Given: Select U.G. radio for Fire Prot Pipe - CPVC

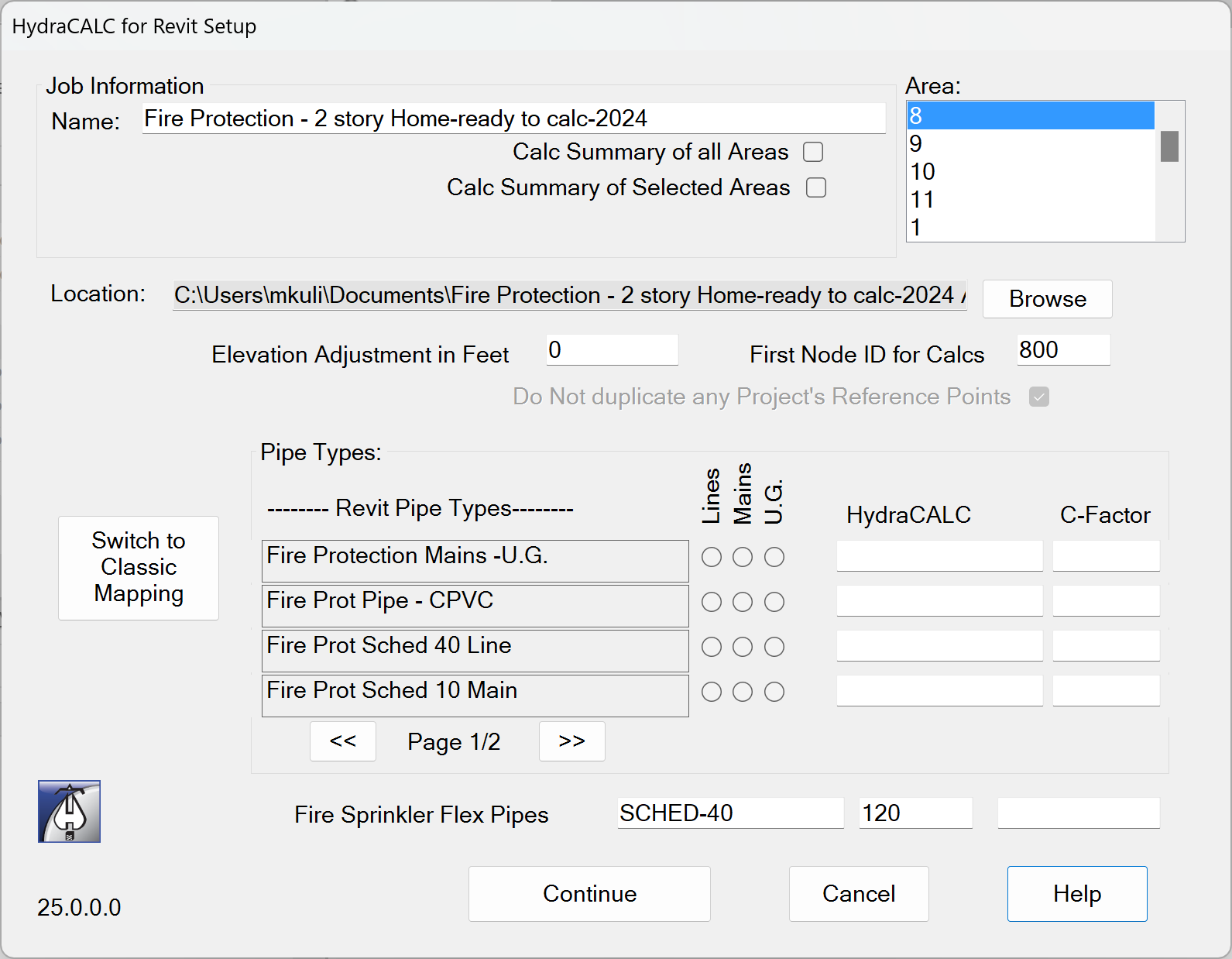Looking at the screenshot, I should pyautogui.click(x=774, y=602).
